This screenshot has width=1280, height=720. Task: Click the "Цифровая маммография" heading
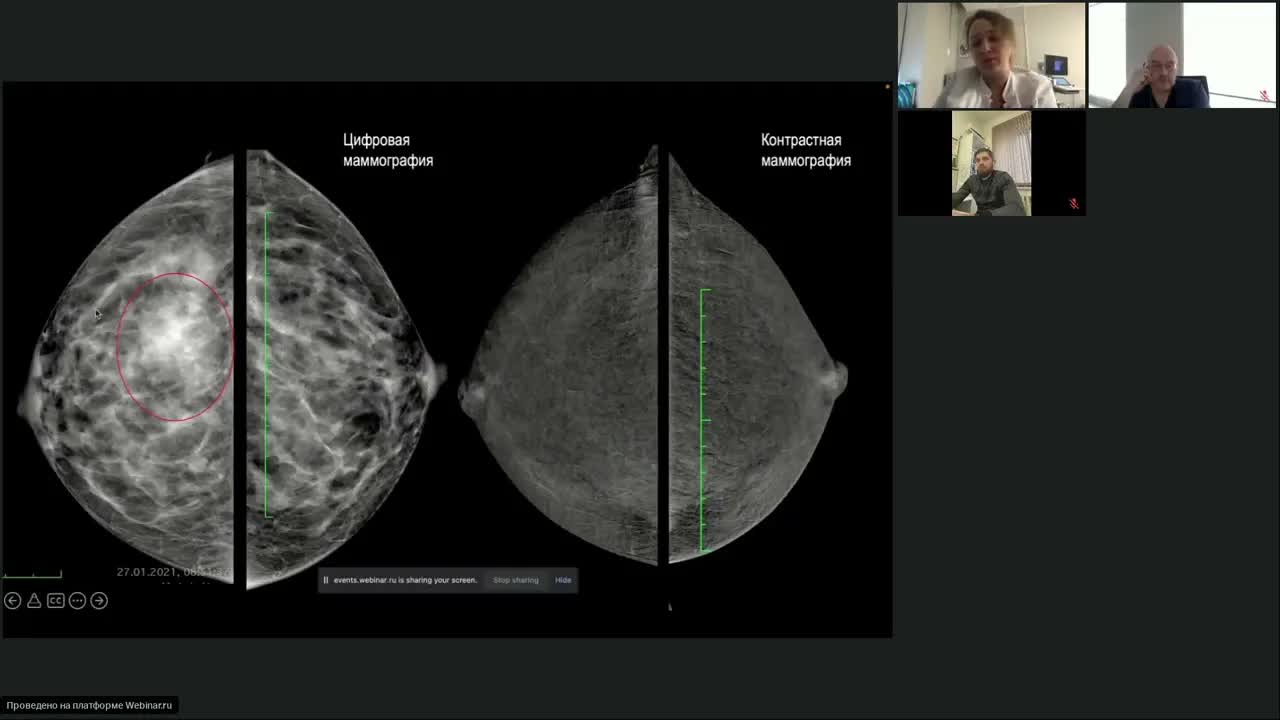(x=388, y=150)
